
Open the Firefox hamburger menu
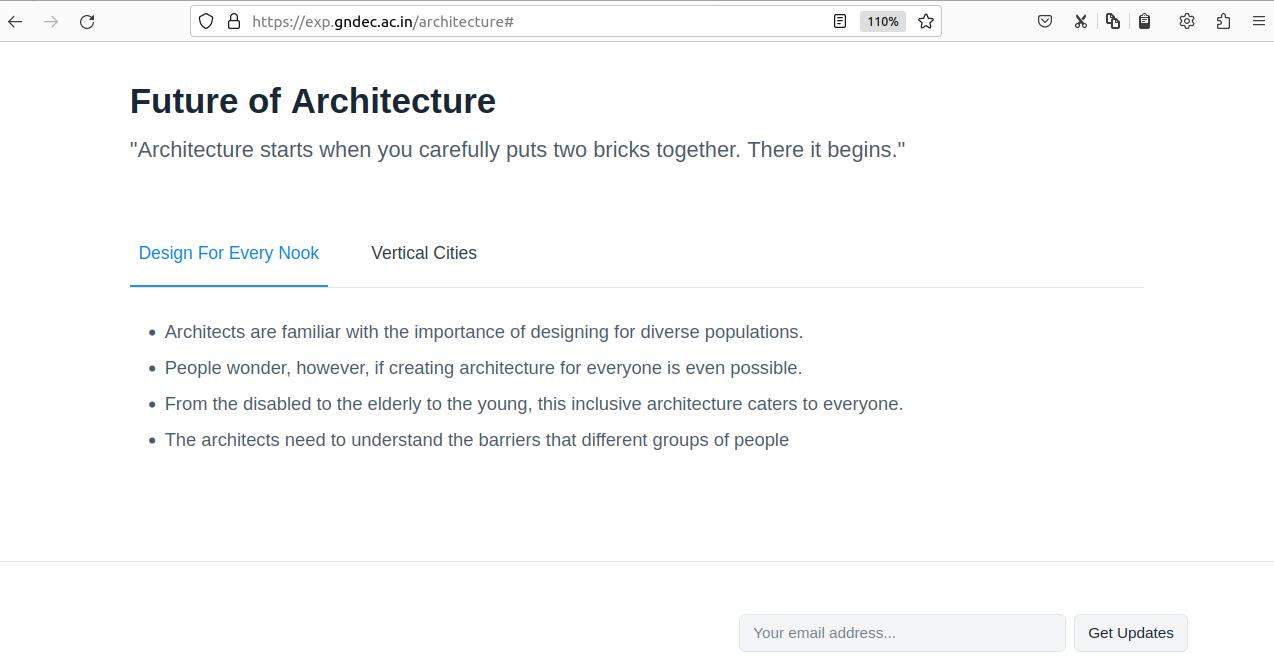[x=1258, y=21]
